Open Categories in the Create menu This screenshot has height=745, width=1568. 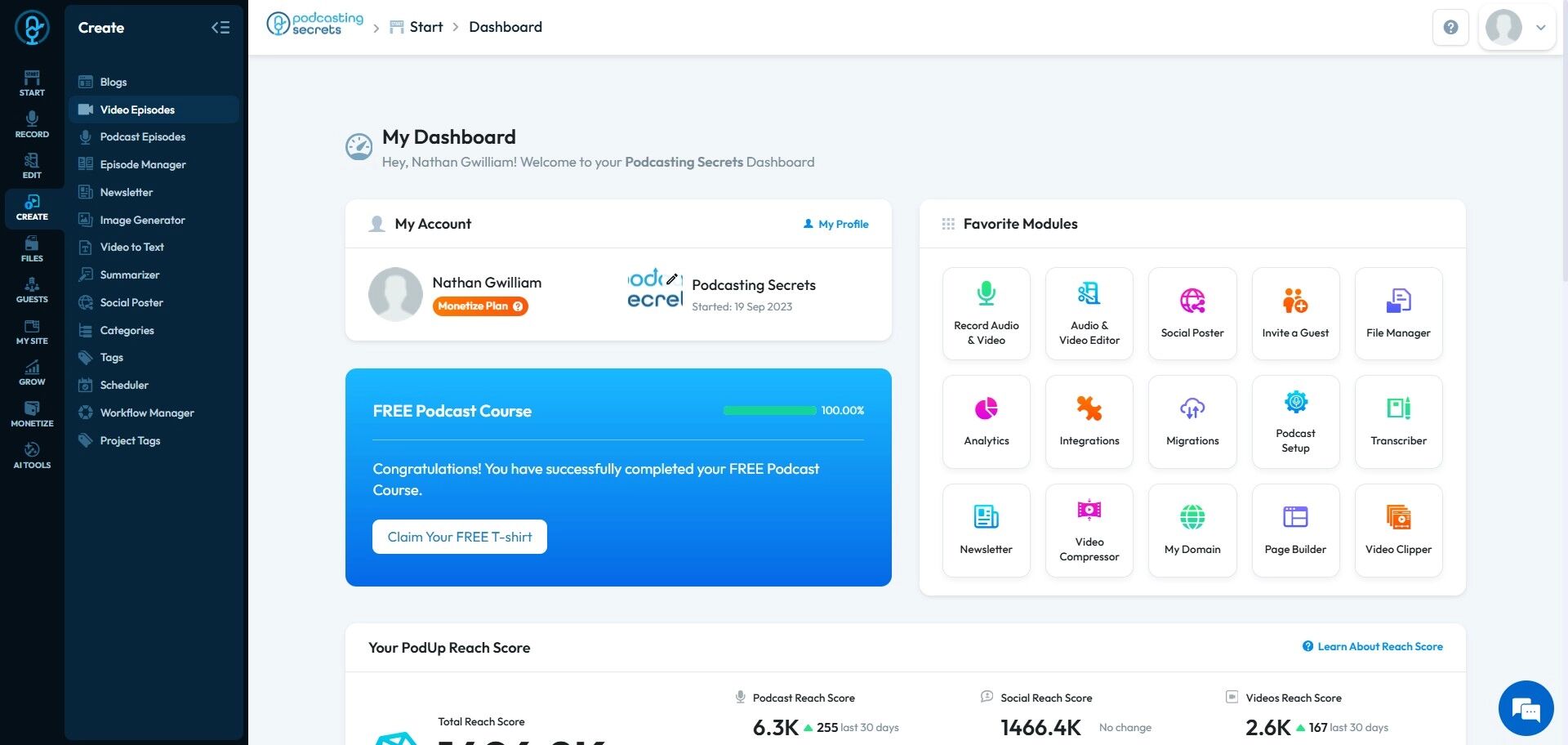154,330
